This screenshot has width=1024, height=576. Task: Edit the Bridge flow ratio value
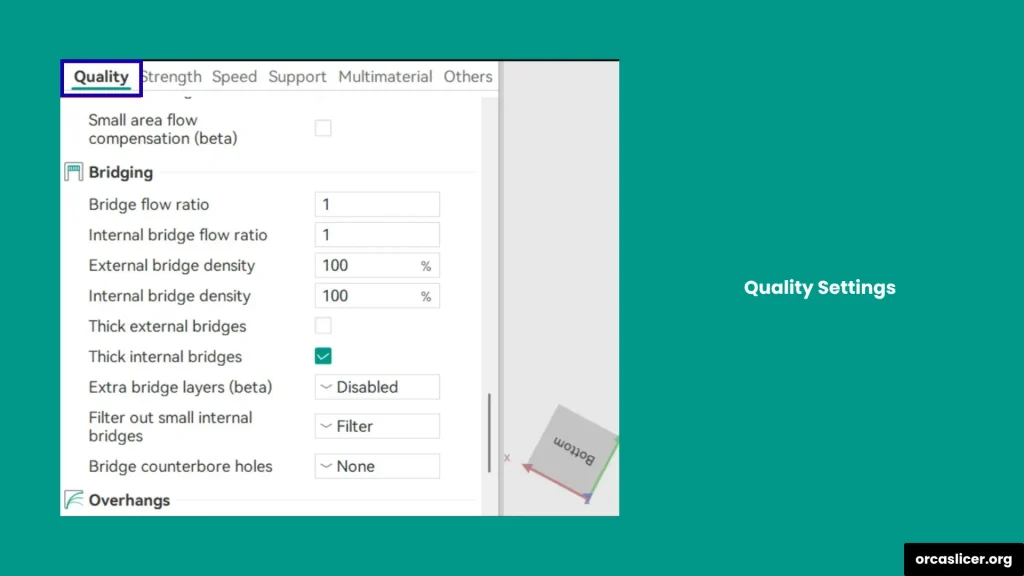point(377,204)
